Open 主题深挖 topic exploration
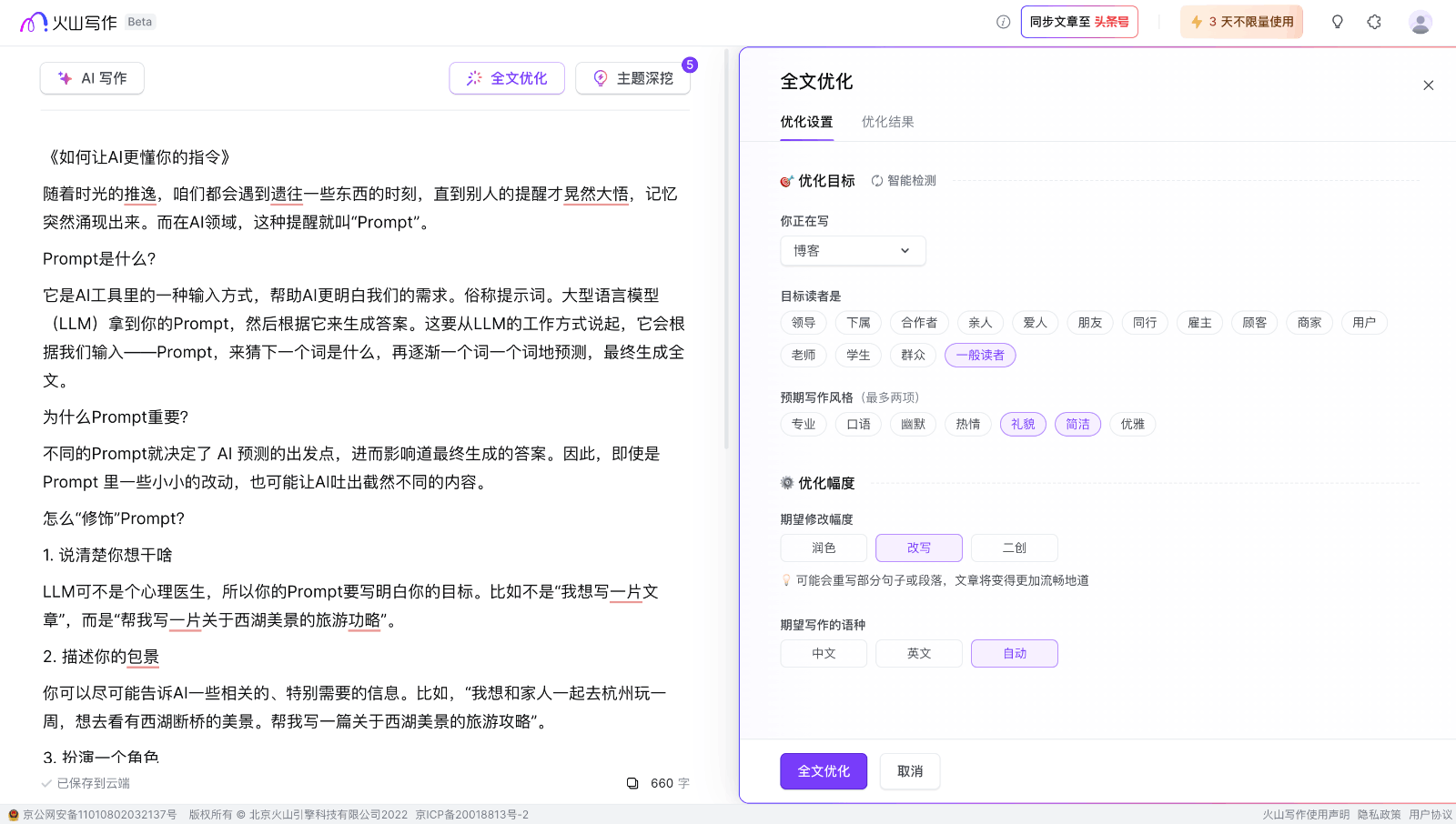The image size is (1456, 824). click(632, 78)
